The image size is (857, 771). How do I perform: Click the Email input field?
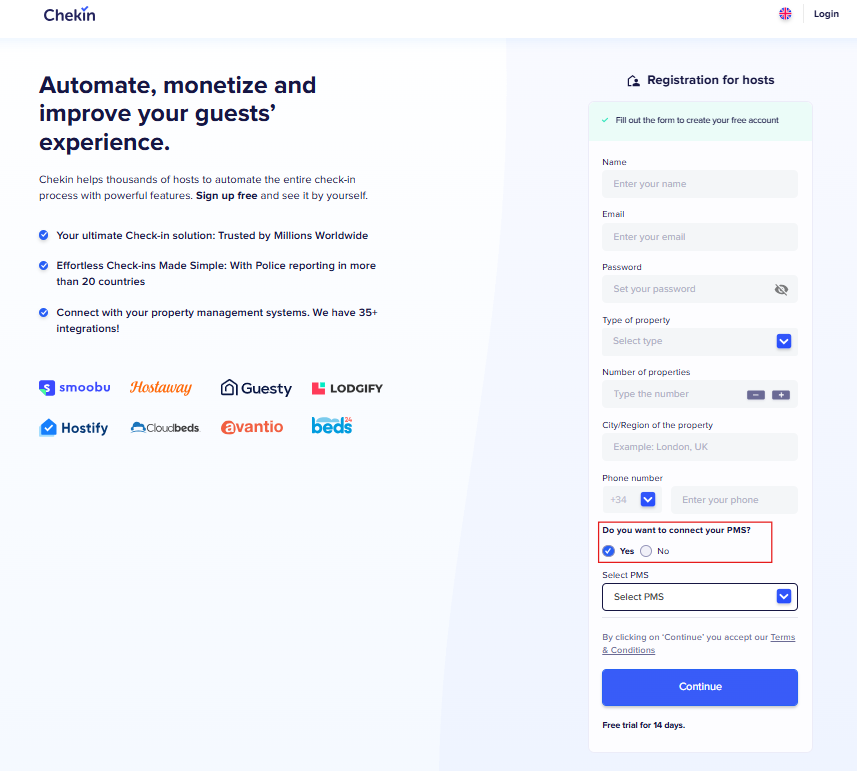699,237
